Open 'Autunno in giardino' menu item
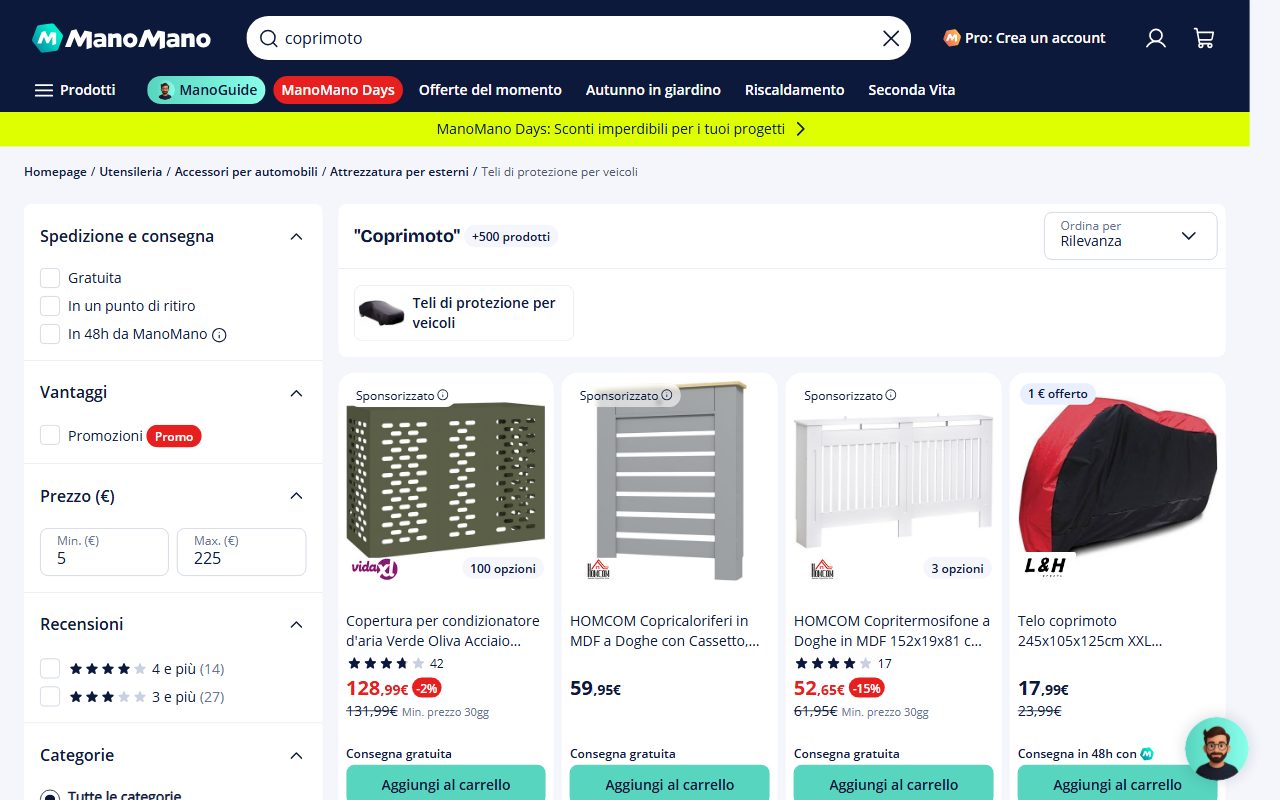 653,90
